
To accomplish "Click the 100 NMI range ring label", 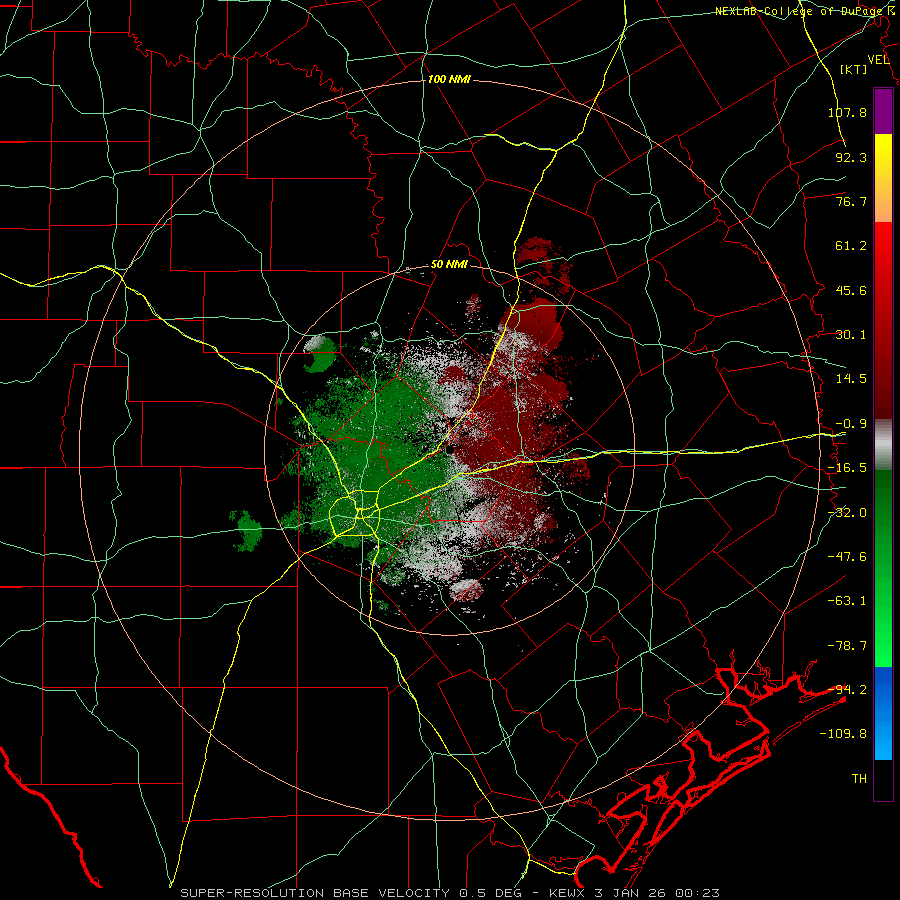I will [x=449, y=79].
